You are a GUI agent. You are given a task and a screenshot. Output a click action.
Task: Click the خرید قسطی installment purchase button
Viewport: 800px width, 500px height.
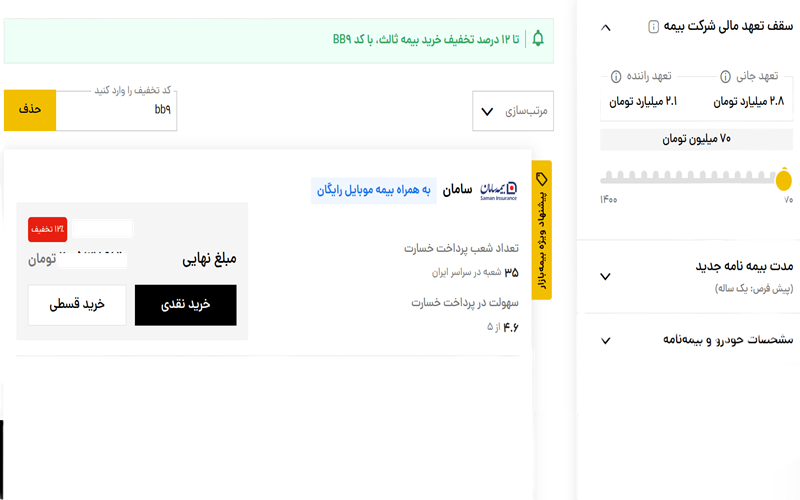click(x=77, y=305)
